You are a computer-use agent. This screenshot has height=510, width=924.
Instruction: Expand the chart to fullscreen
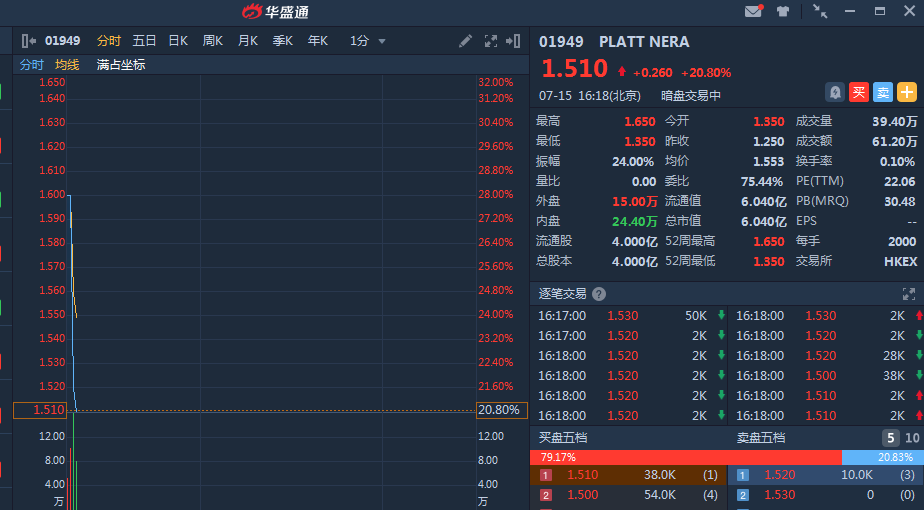click(491, 41)
